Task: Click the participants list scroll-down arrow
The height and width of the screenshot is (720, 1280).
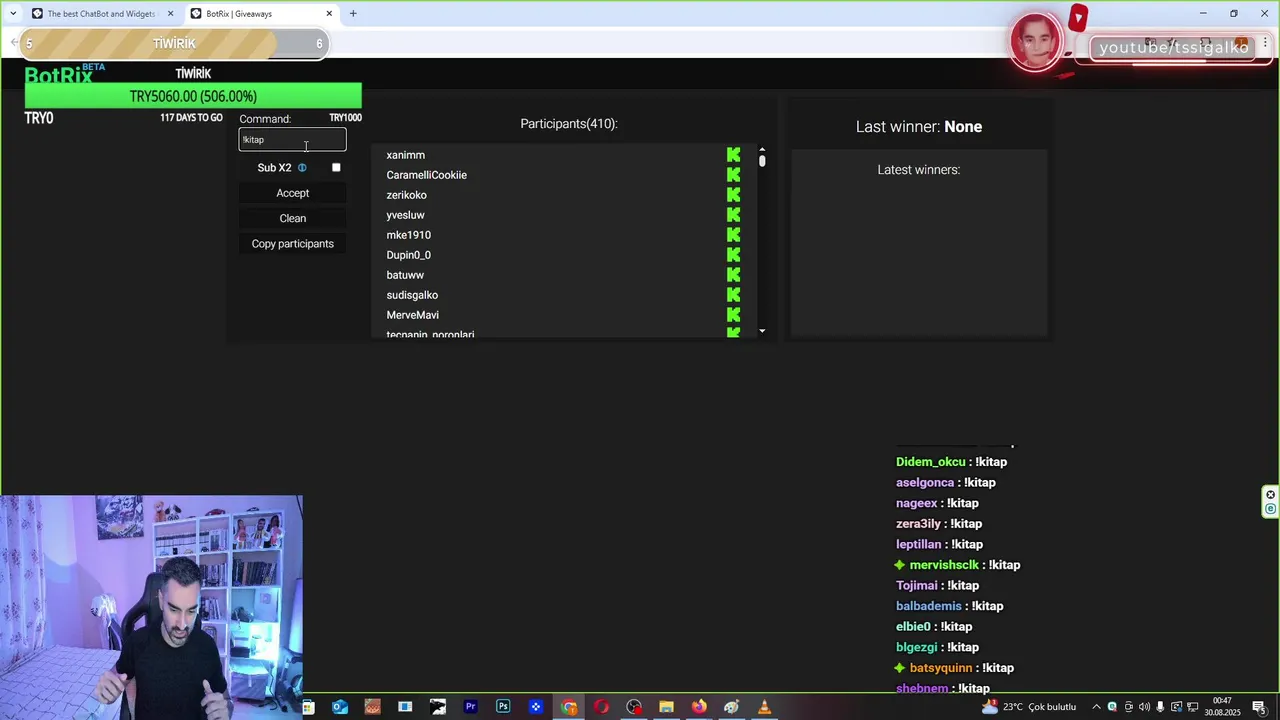Action: tap(762, 331)
